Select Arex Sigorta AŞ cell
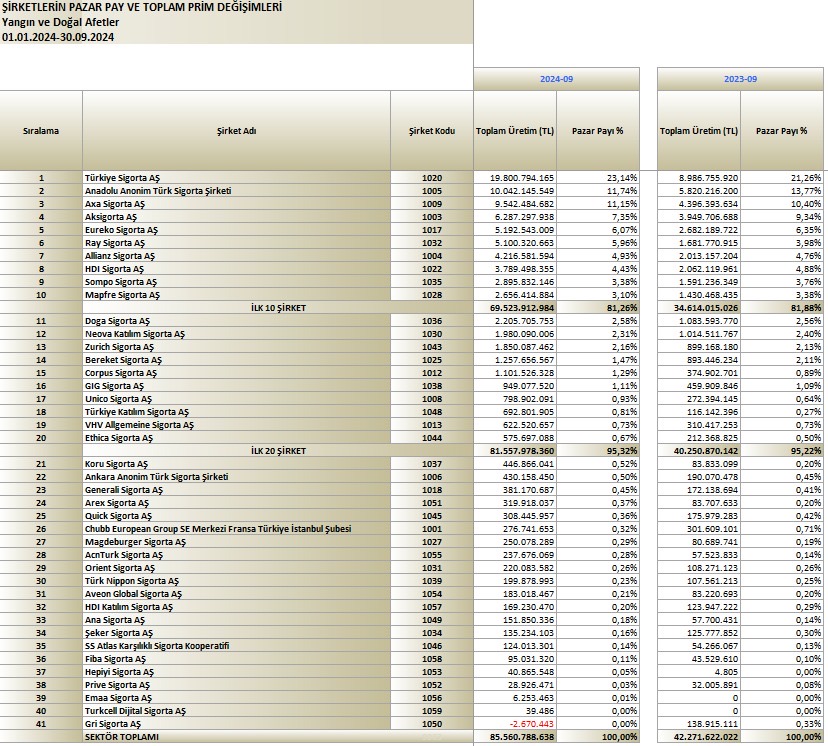Image resolution: width=828 pixels, height=746 pixels. [x=236, y=503]
